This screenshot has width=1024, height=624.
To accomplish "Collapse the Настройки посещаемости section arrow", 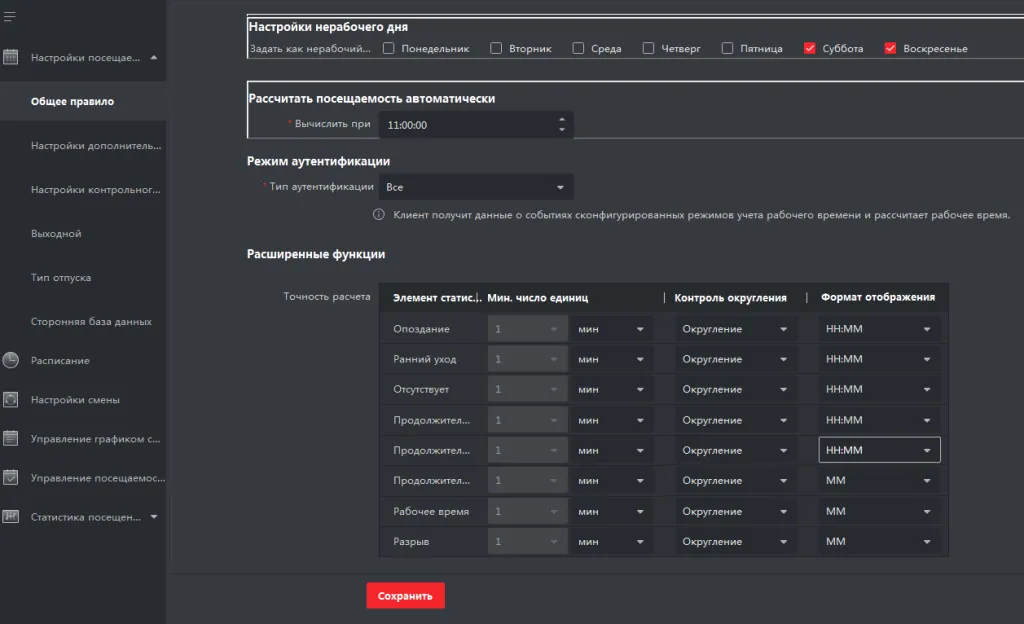I will coord(154,58).
